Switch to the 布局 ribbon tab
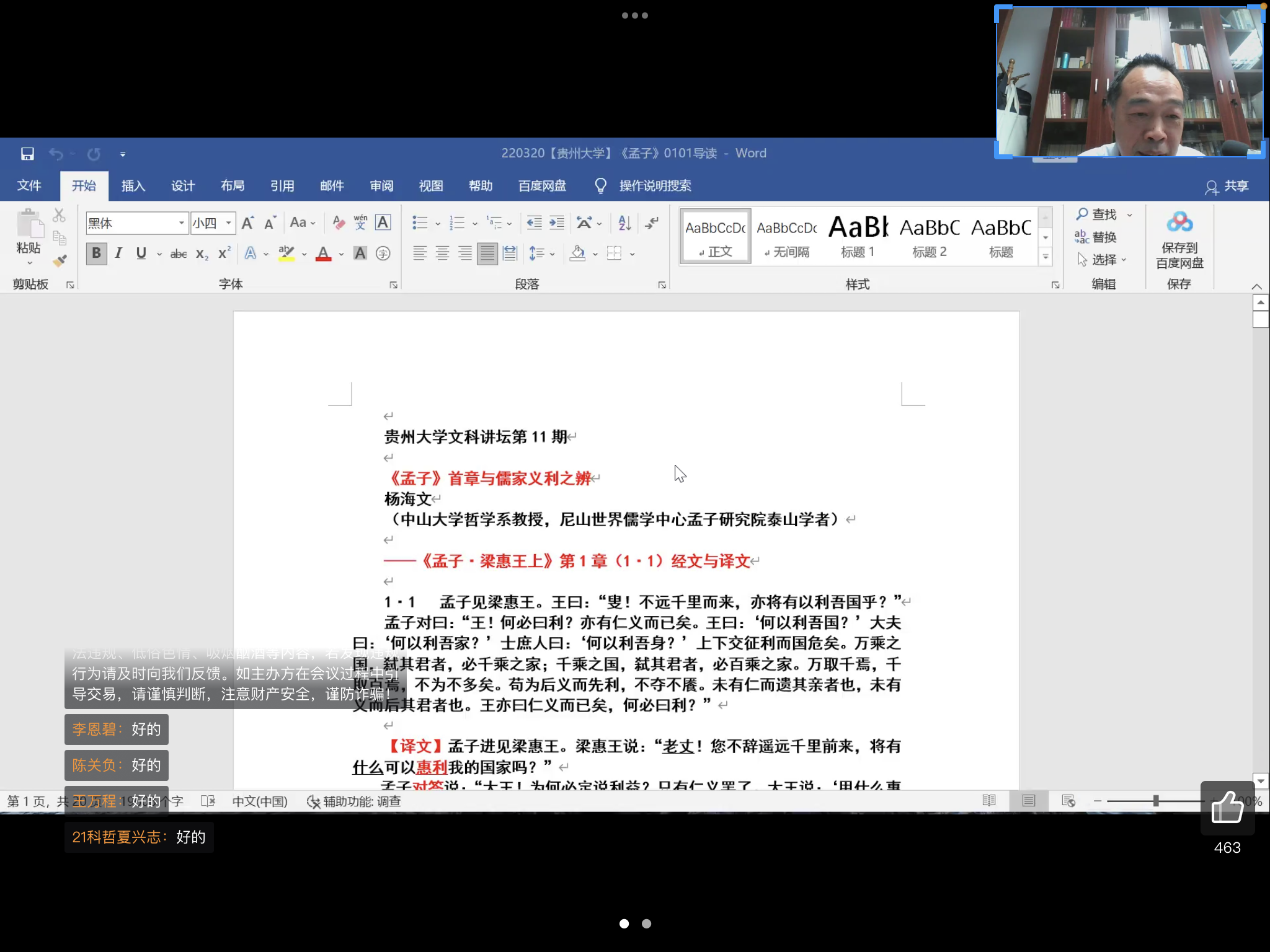The width and height of the screenshot is (1270, 952). (233, 186)
